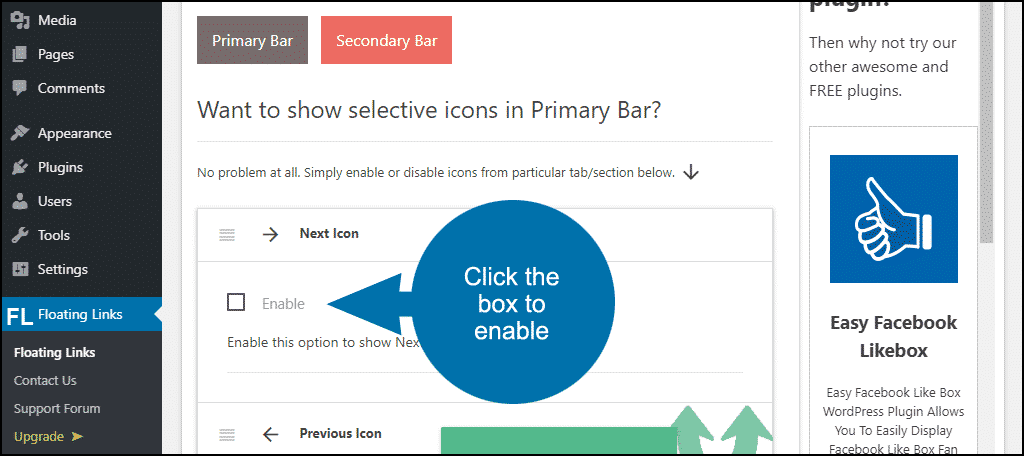Switch to the Primary Bar tab

[252, 40]
